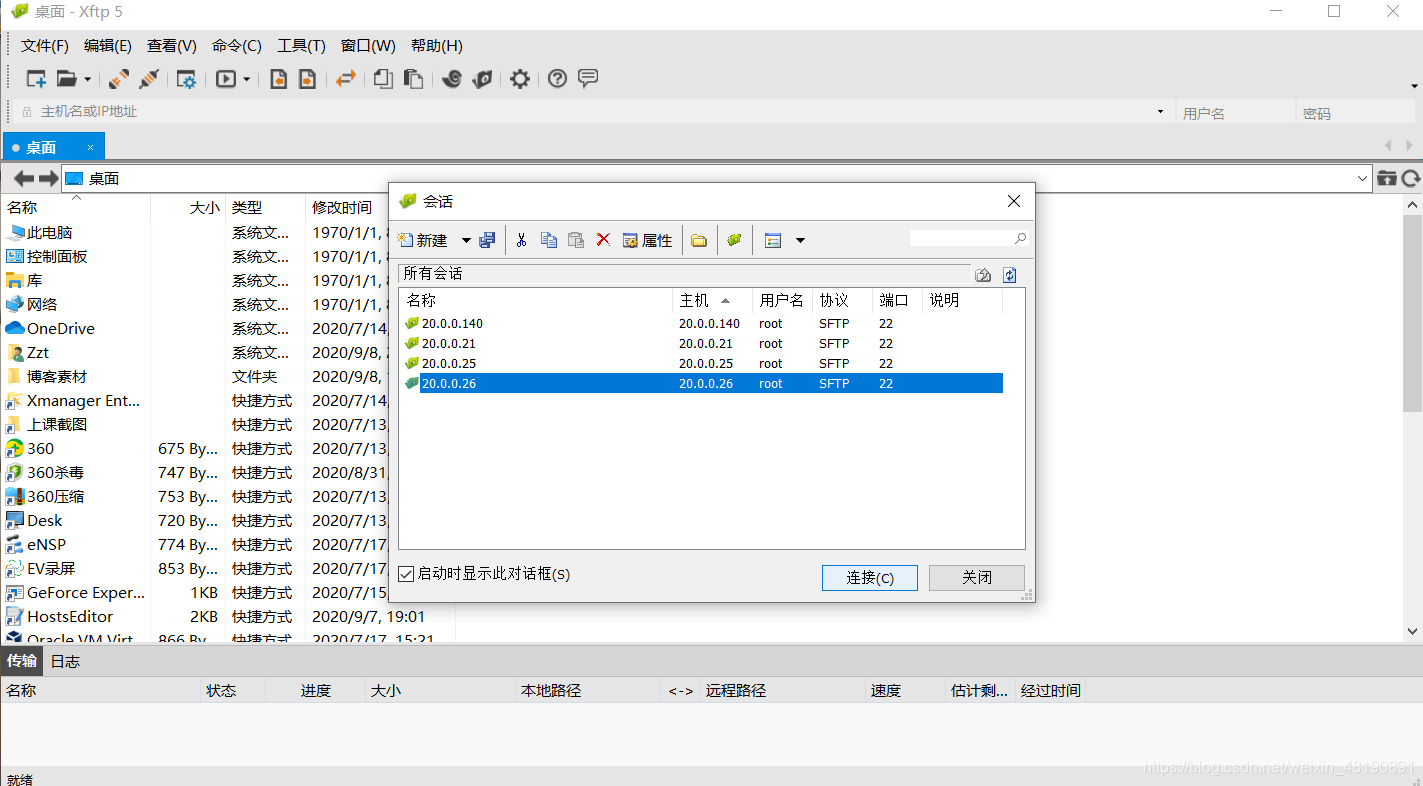Open session properties gear-window icon
Viewport: 1423px width, 786px height.
tap(187, 79)
